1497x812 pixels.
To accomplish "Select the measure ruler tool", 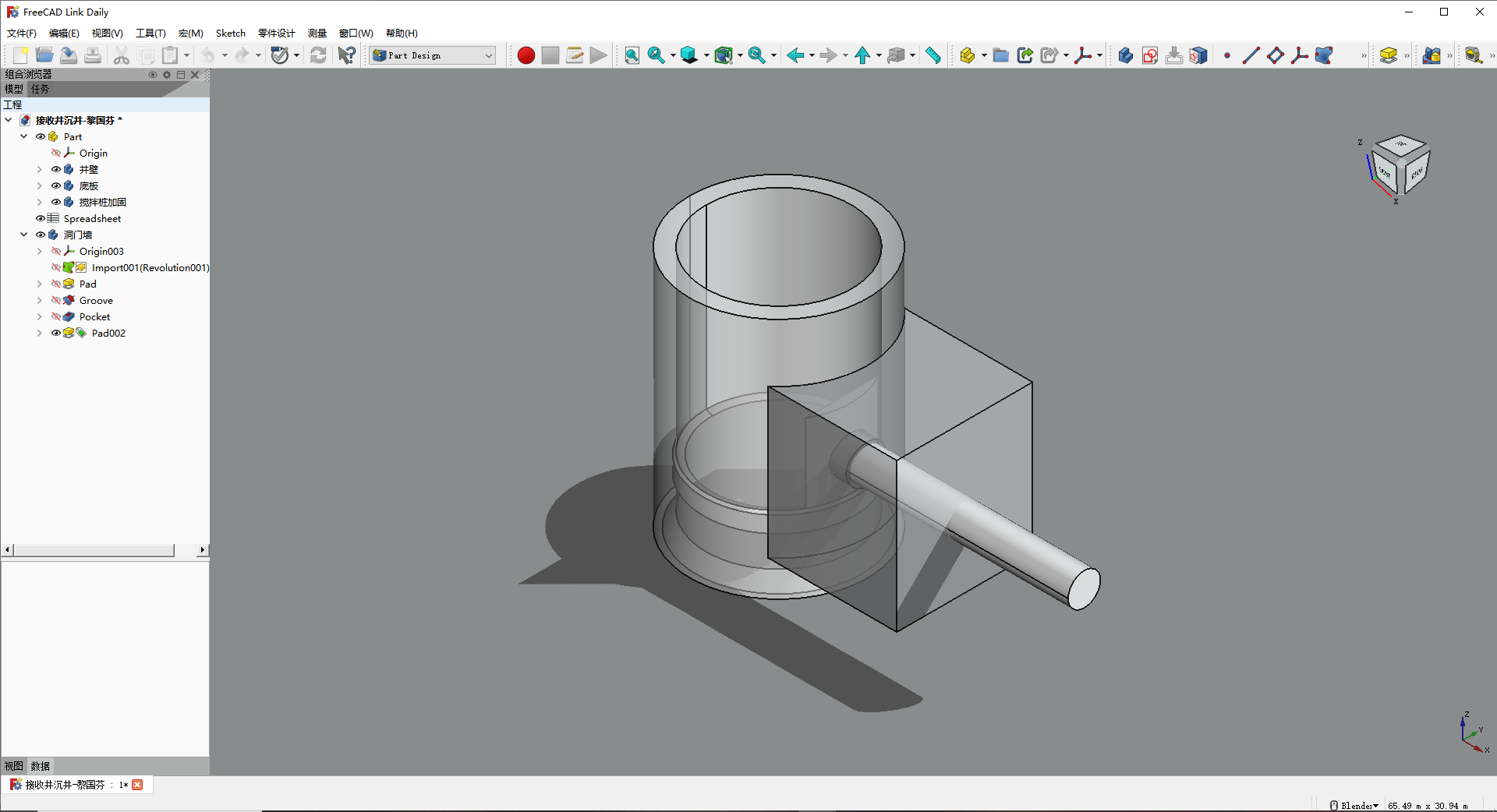I will 933,55.
